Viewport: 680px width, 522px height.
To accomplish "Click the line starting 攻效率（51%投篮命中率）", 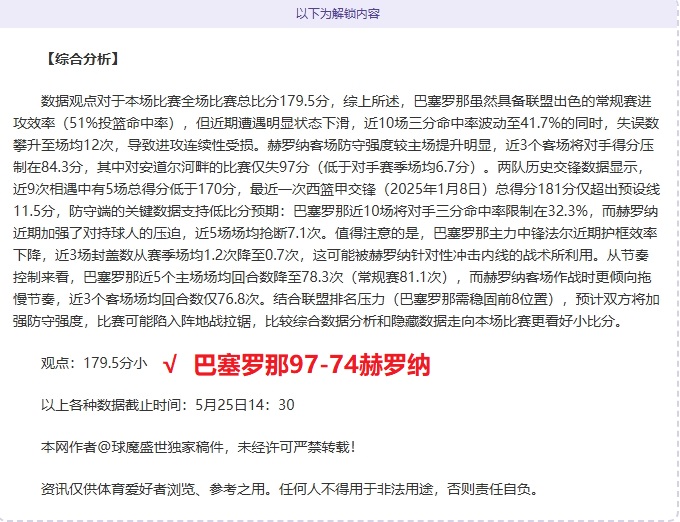I will pyautogui.click(x=336, y=123).
